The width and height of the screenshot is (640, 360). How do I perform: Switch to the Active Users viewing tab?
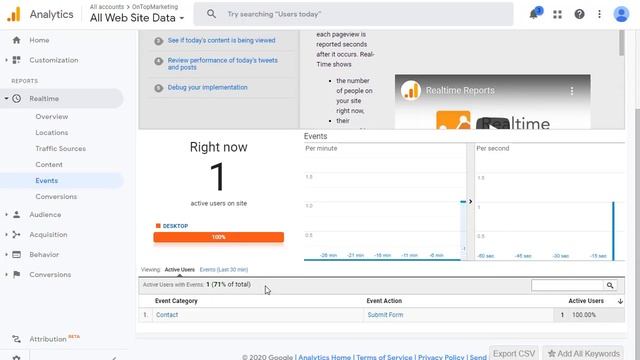tap(180, 269)
